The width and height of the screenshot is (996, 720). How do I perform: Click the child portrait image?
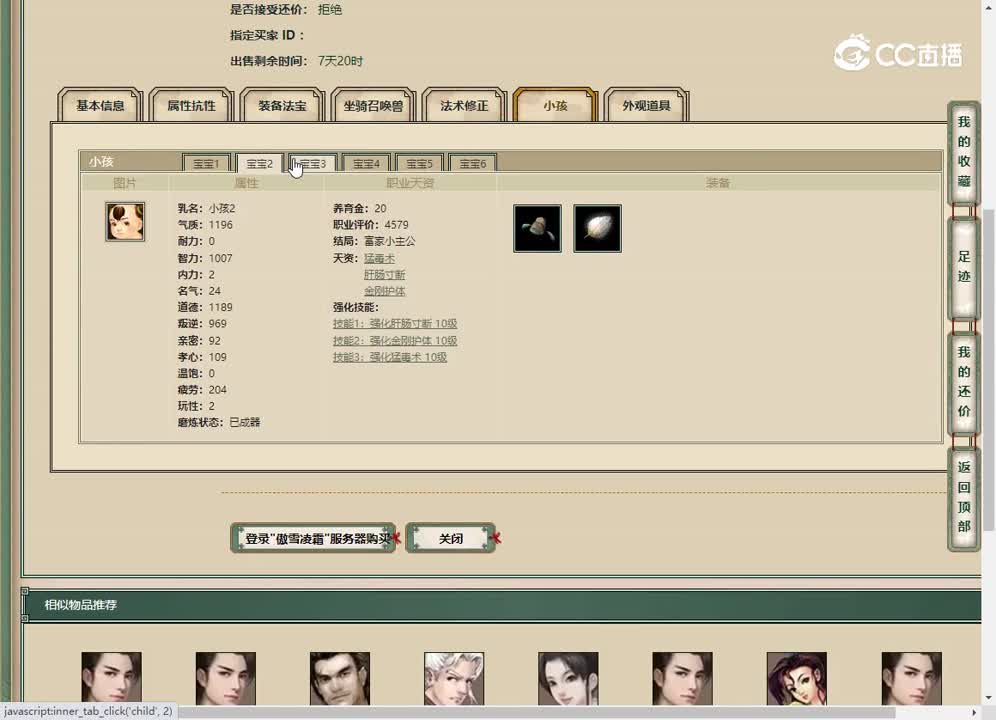[x=125, y=222]
